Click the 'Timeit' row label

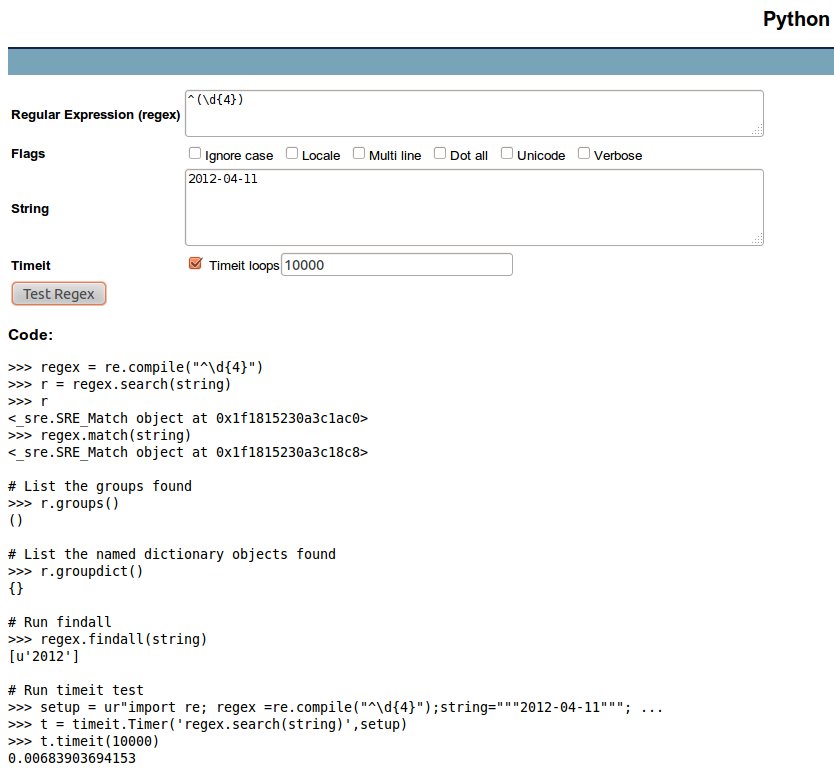31,265
